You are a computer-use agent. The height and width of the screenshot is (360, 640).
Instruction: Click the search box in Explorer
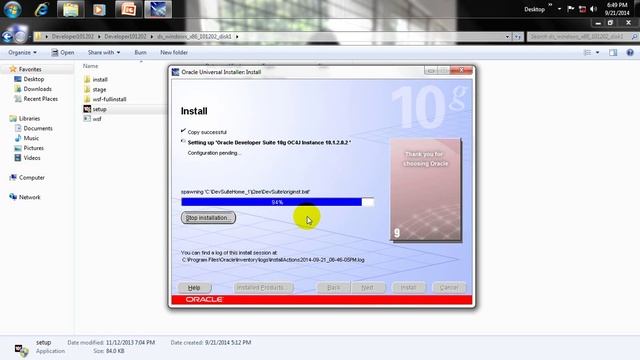pyautogui.click(x=582, y=37)
